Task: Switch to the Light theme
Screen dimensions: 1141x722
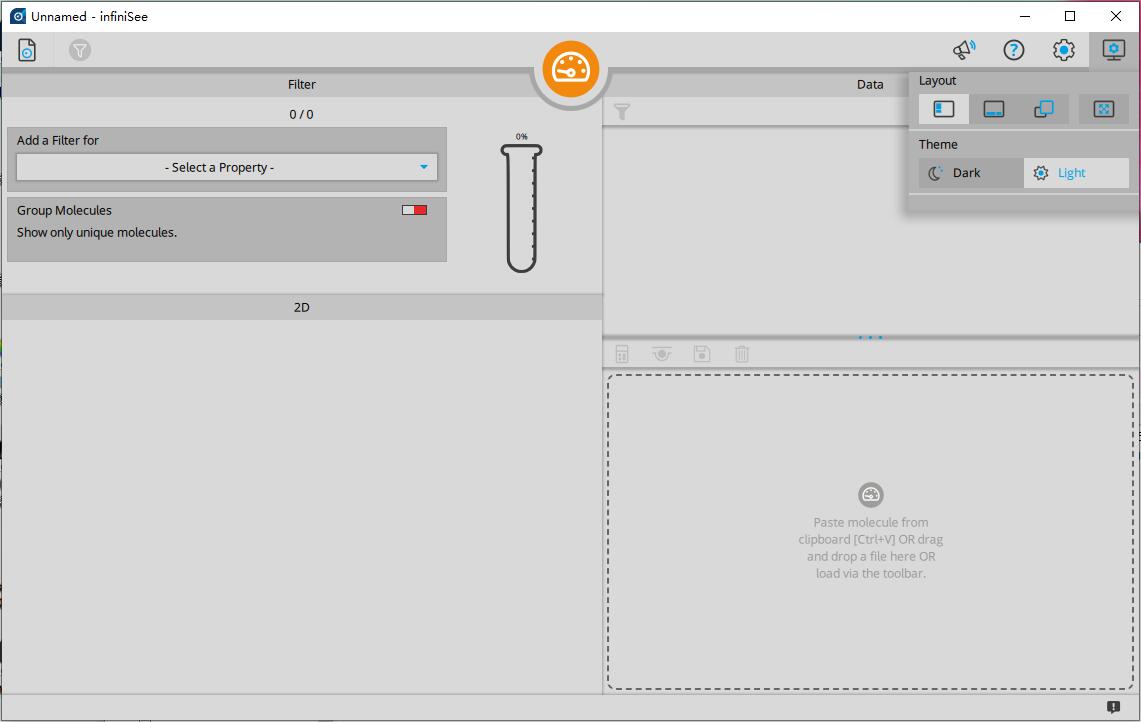Action: (1076, 173)
